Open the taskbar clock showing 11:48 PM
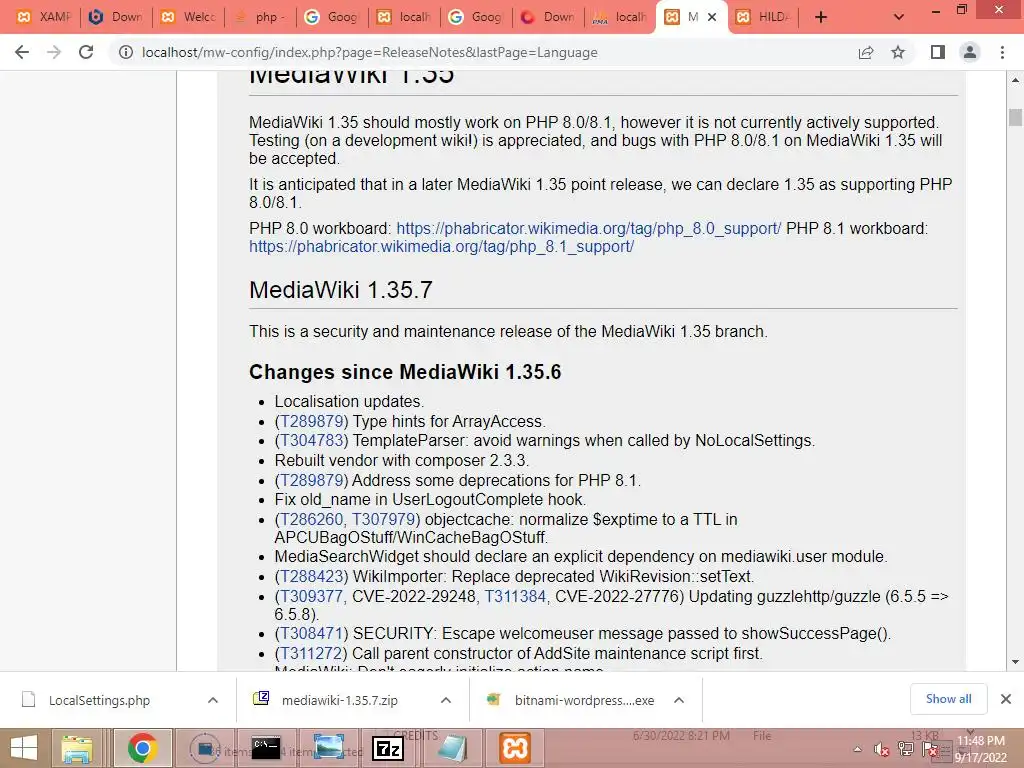This screenshot has height=768, width=1024. 980,749
